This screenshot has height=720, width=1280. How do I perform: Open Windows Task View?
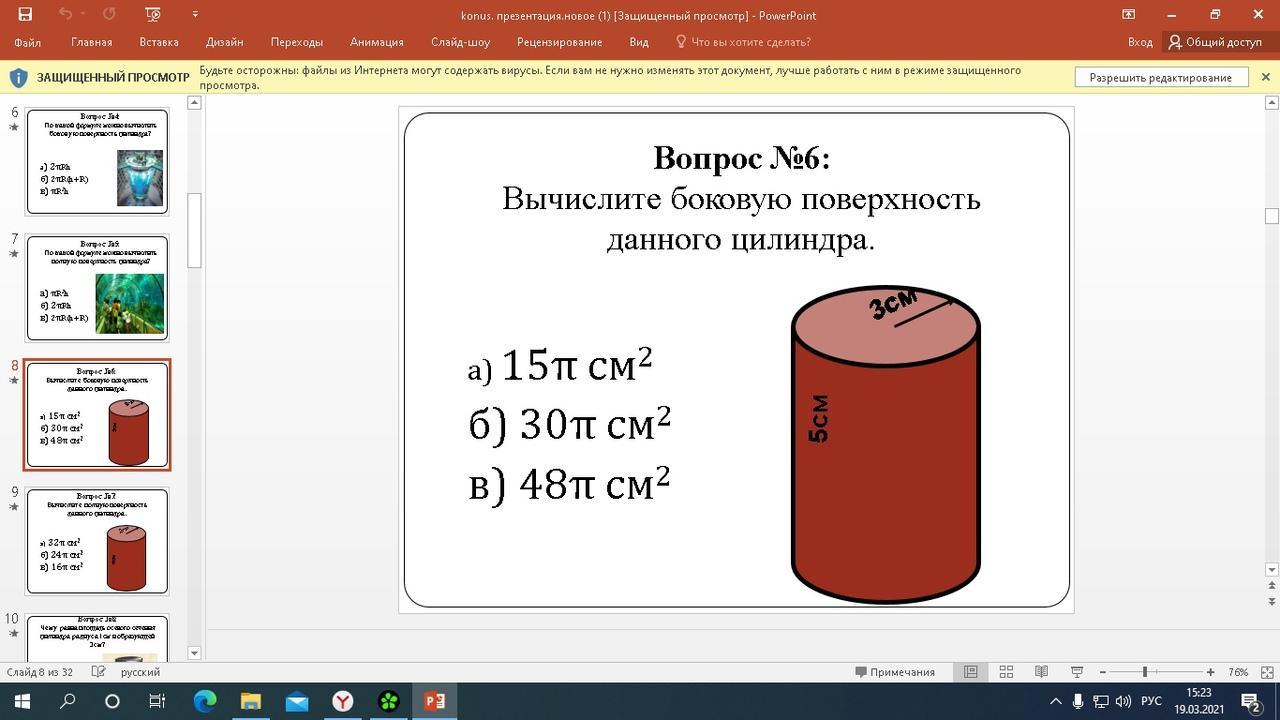pyautogui.click(x=157, y=701)
